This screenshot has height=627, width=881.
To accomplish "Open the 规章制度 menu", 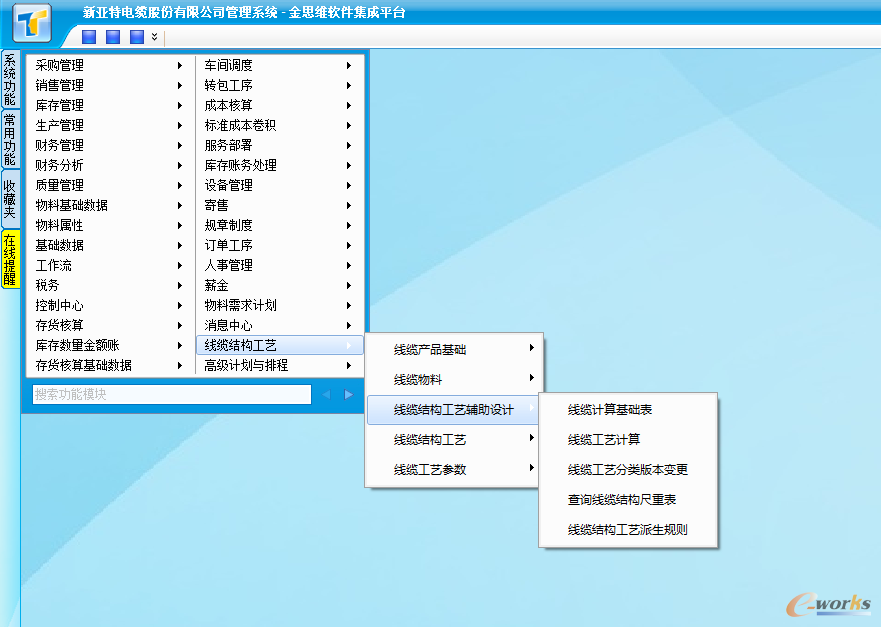I will 280,225.
